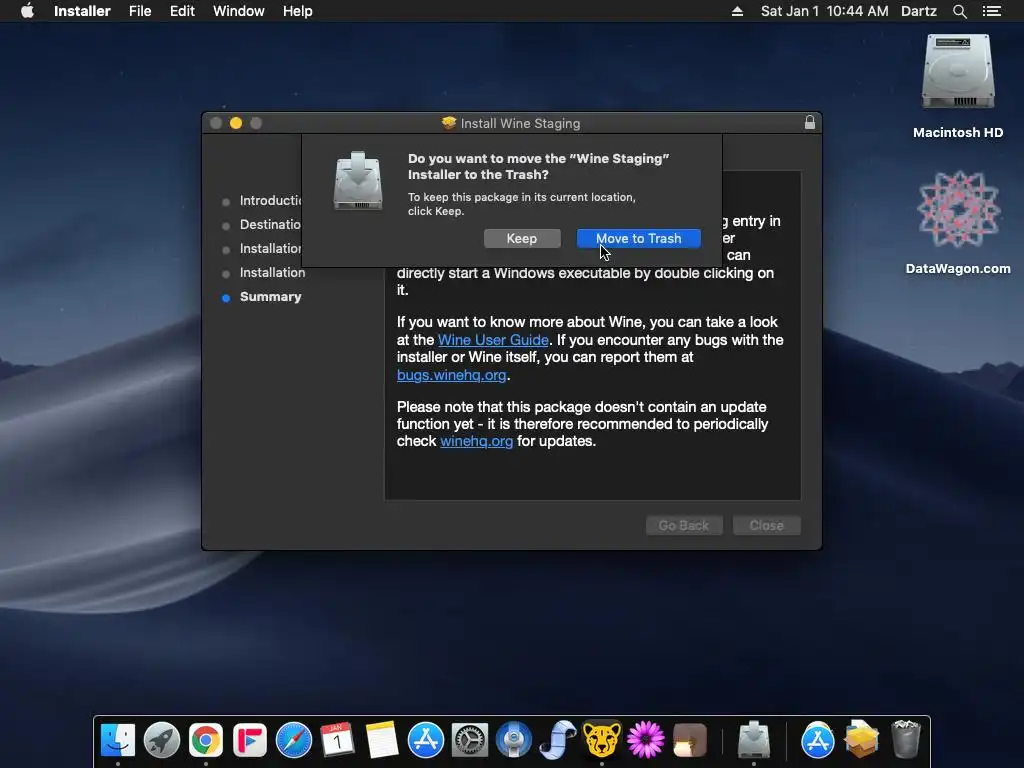1024x768 pixels.
Task: Click the Keep button
Action: pyautogui.click(x=522, y=238)
